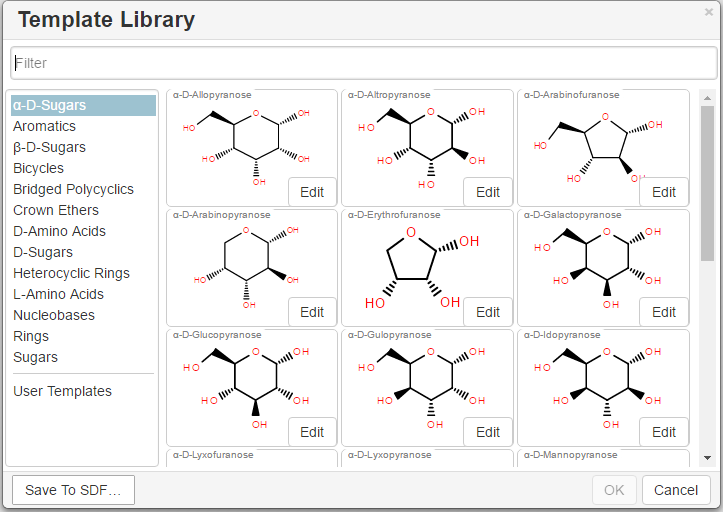Show the Crown Ethers templates
723x512 pixels.
click(56, 210)
